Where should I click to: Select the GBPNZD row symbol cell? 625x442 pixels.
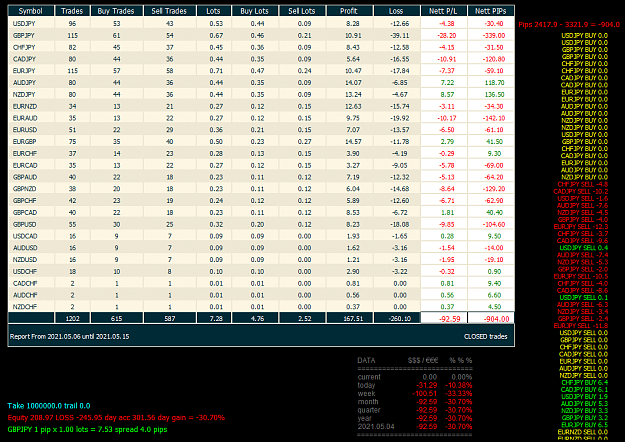click(31, 189)
